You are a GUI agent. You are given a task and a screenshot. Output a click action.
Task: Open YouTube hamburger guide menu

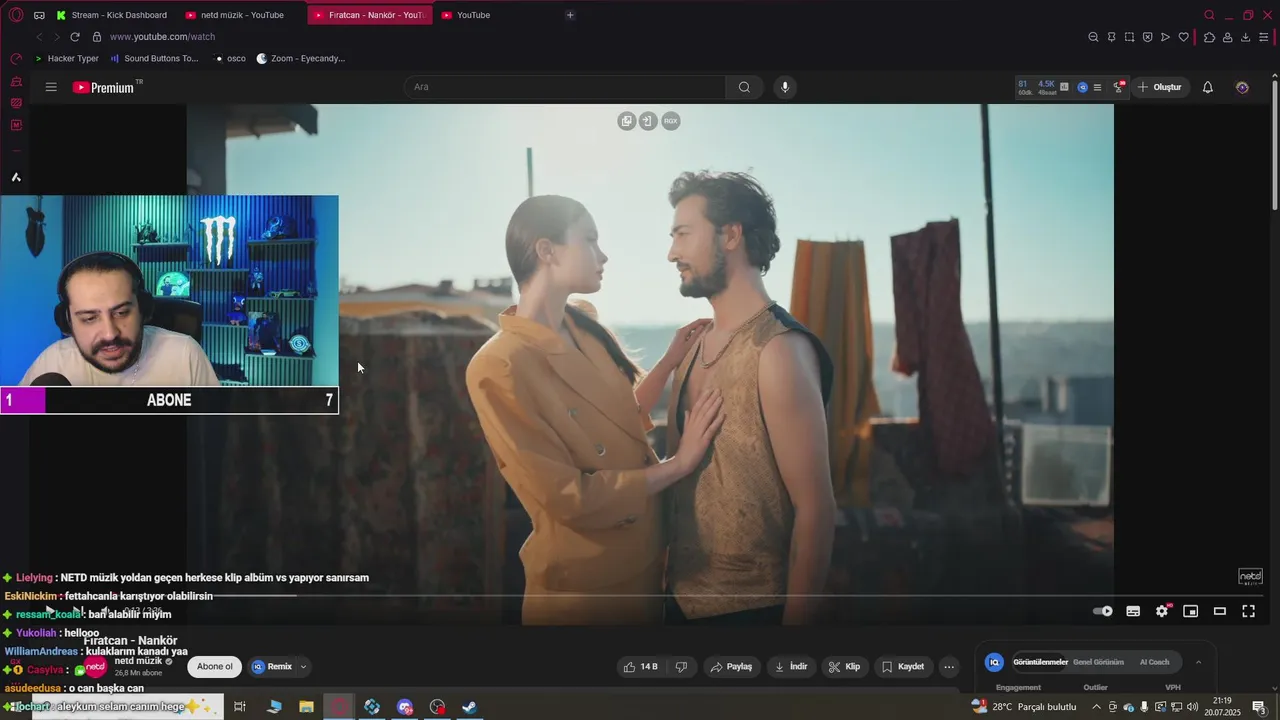[51, 87]
